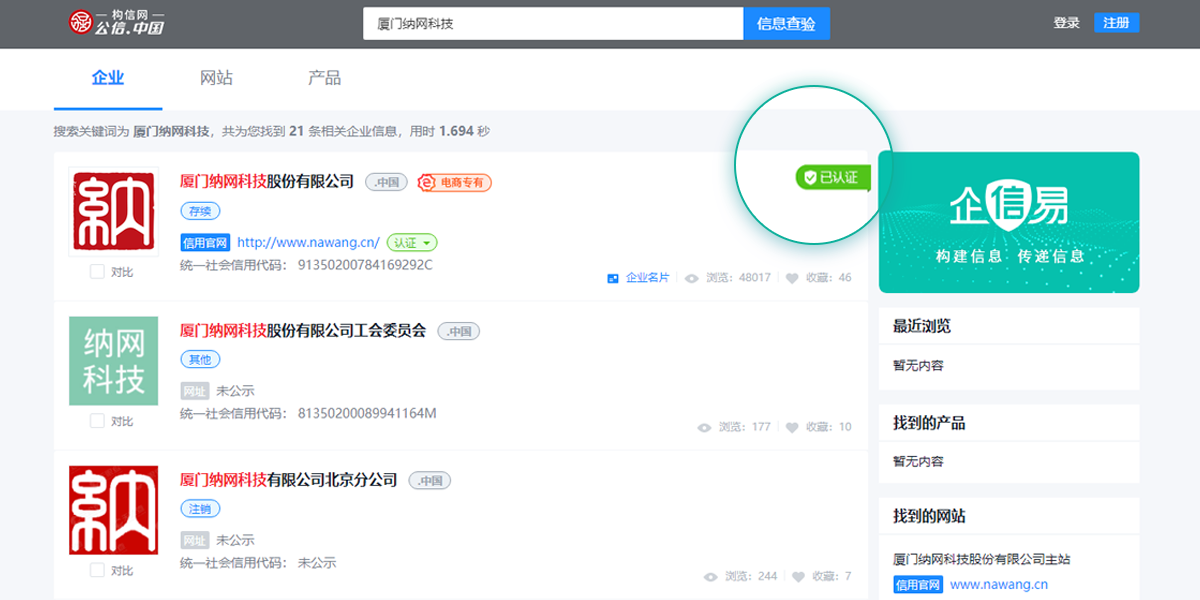Click the eye icon showing 浏览 244
This screenshot has width=1200, height=600.
tap(711, 577)
